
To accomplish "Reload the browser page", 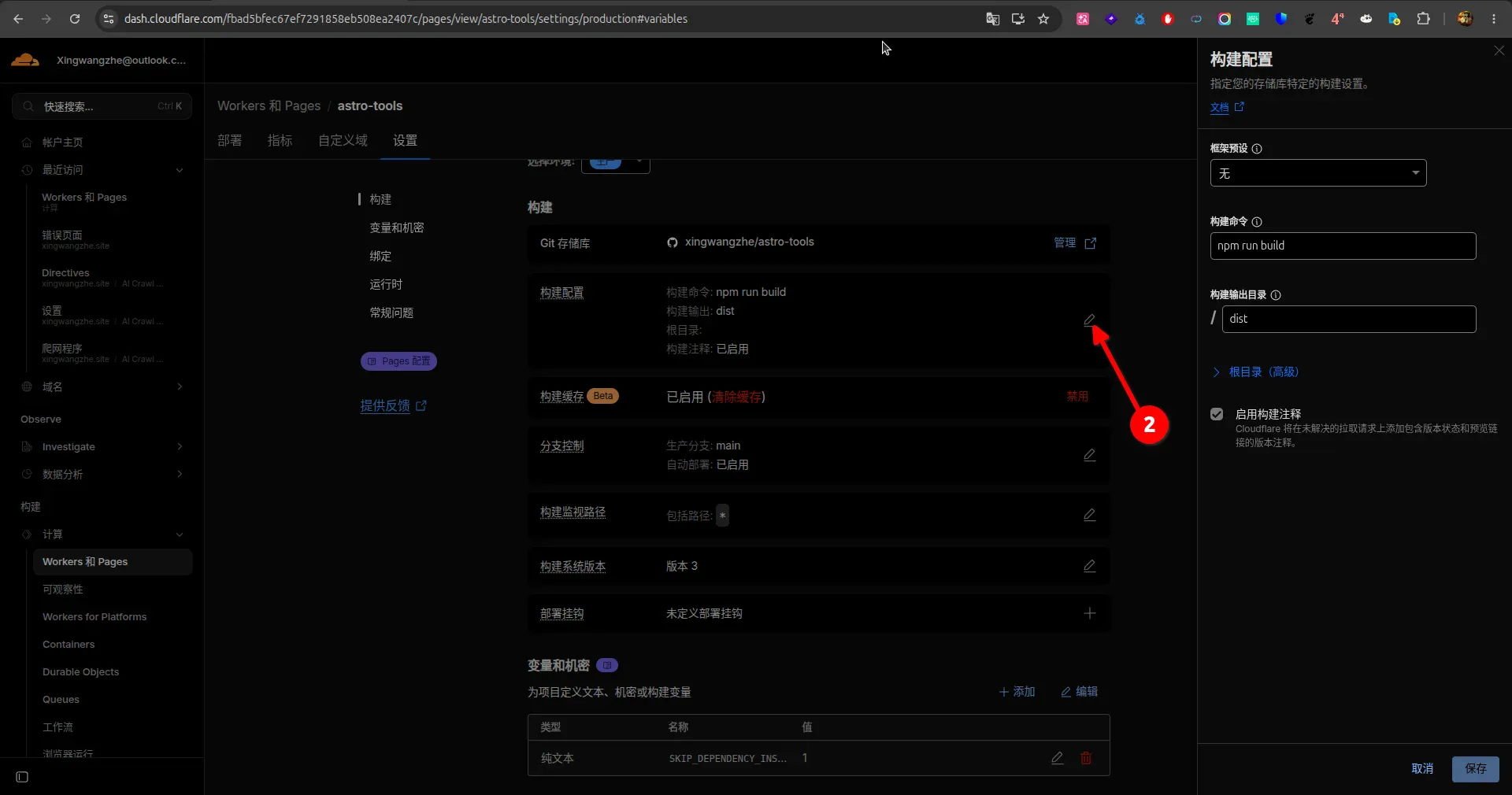I will [75, 19].
